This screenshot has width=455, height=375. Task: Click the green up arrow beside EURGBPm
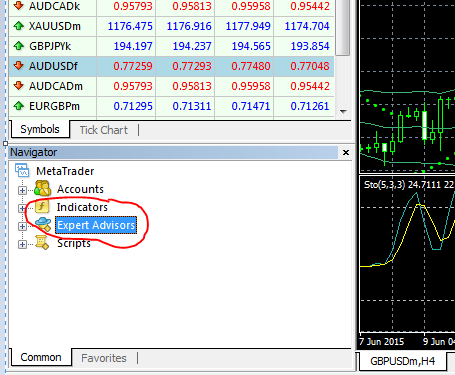point(19,106)
